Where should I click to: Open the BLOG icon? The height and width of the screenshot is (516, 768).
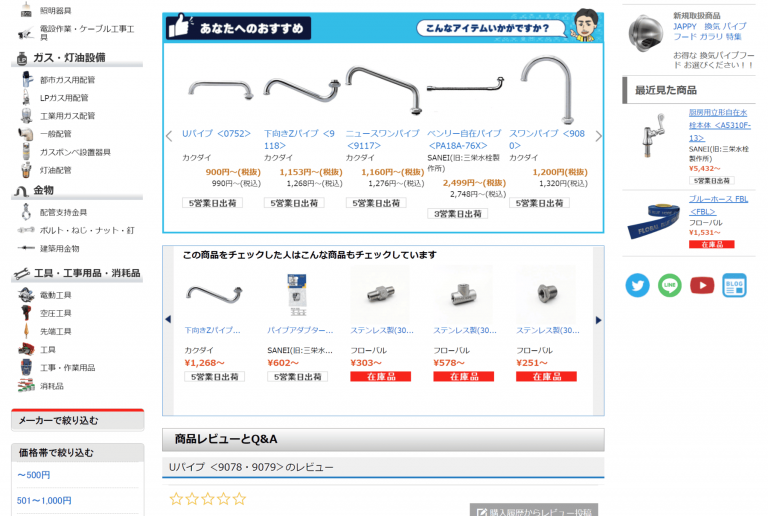734,285
